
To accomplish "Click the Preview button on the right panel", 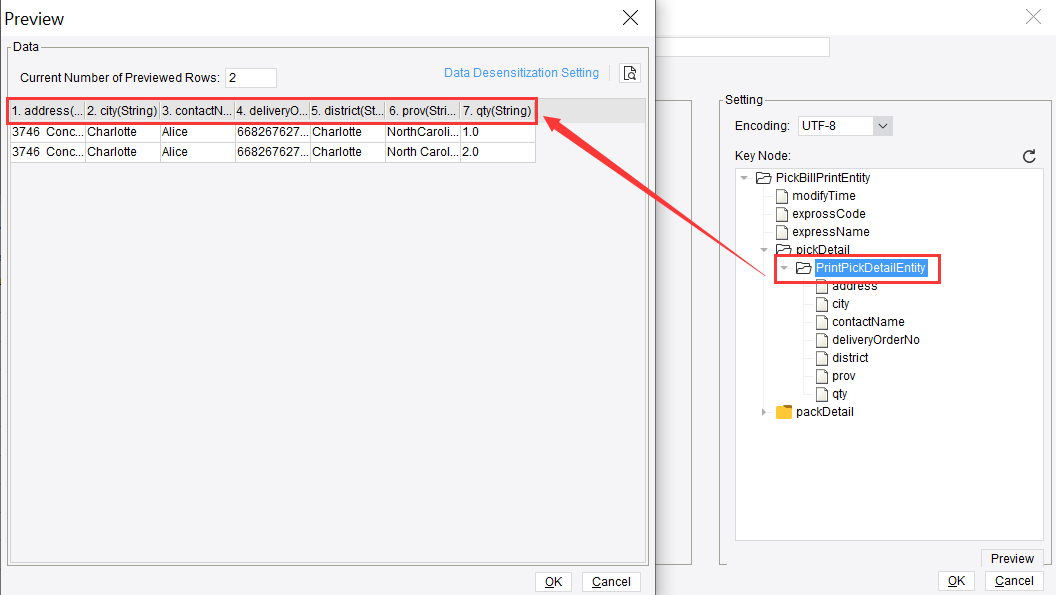I will point(1011,558).
